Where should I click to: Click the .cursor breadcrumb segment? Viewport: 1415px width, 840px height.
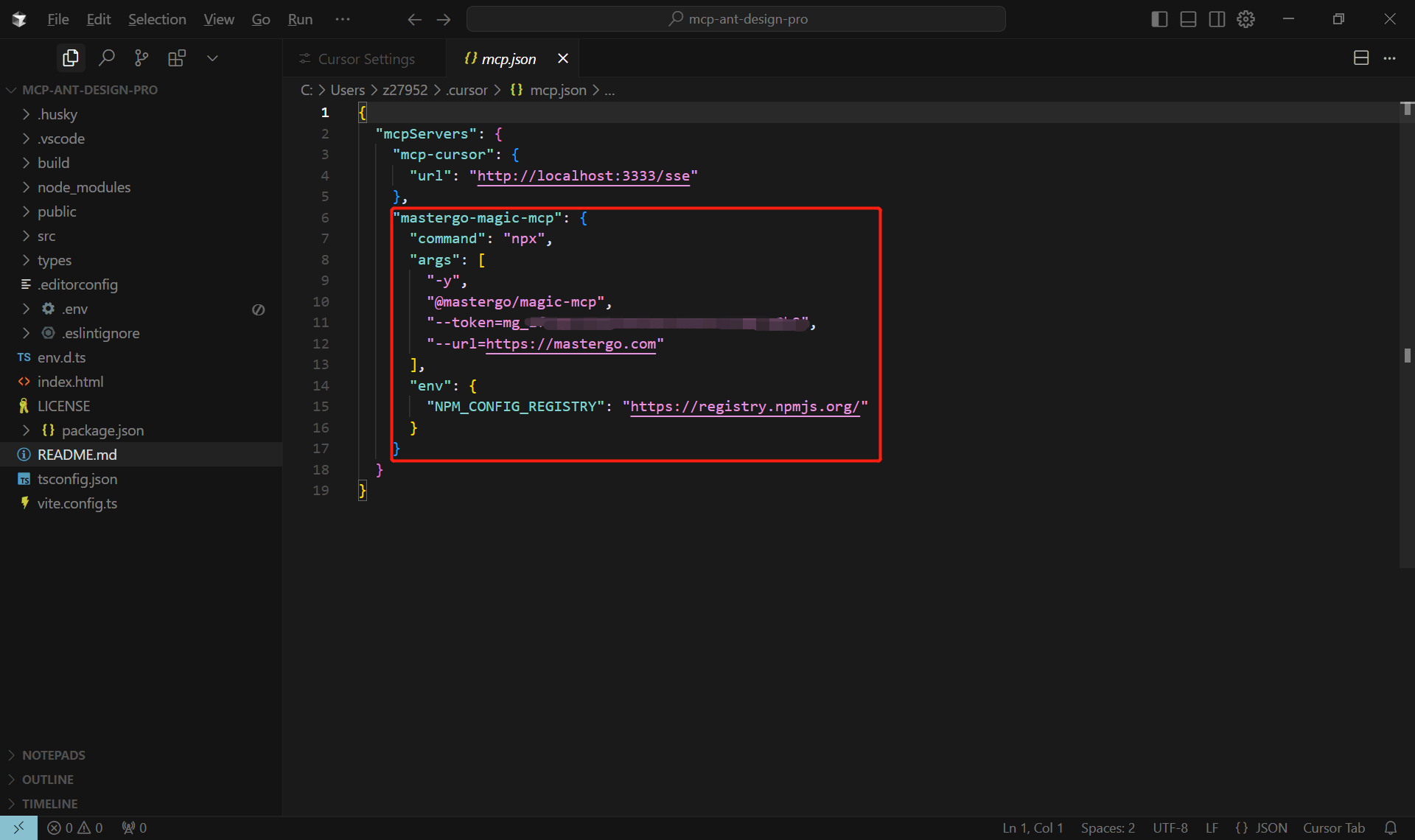467,90
